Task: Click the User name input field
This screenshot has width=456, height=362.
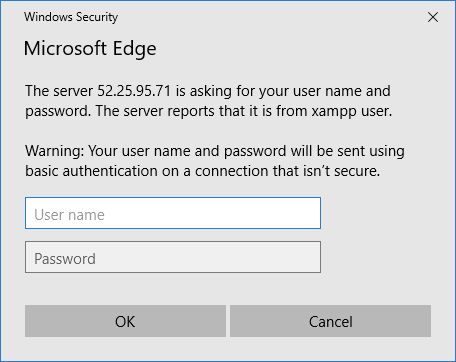Action: tap(173, 213)
